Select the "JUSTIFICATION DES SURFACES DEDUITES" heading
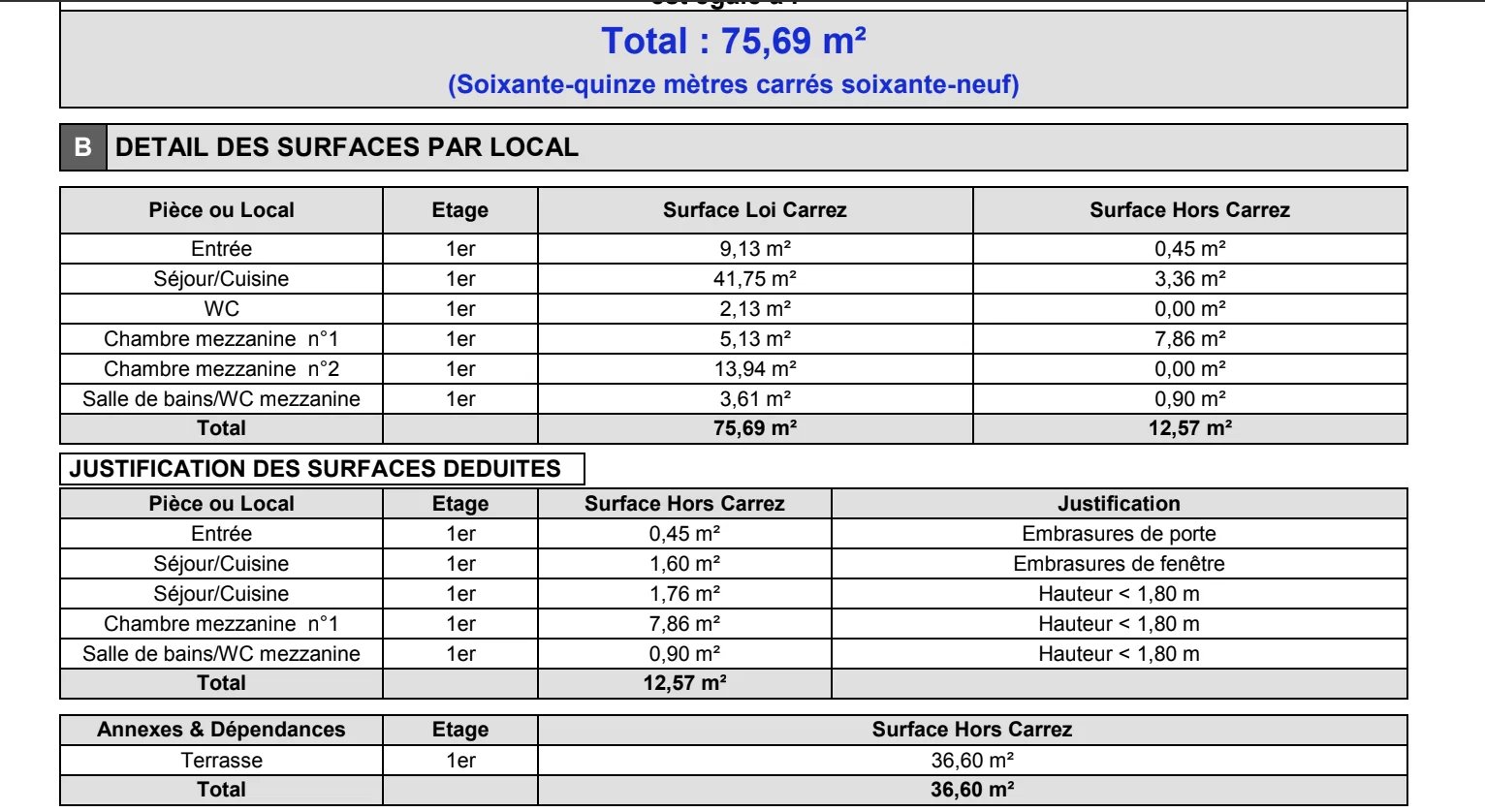Viewport: 1485px width, 812px height. click(315, 469)
